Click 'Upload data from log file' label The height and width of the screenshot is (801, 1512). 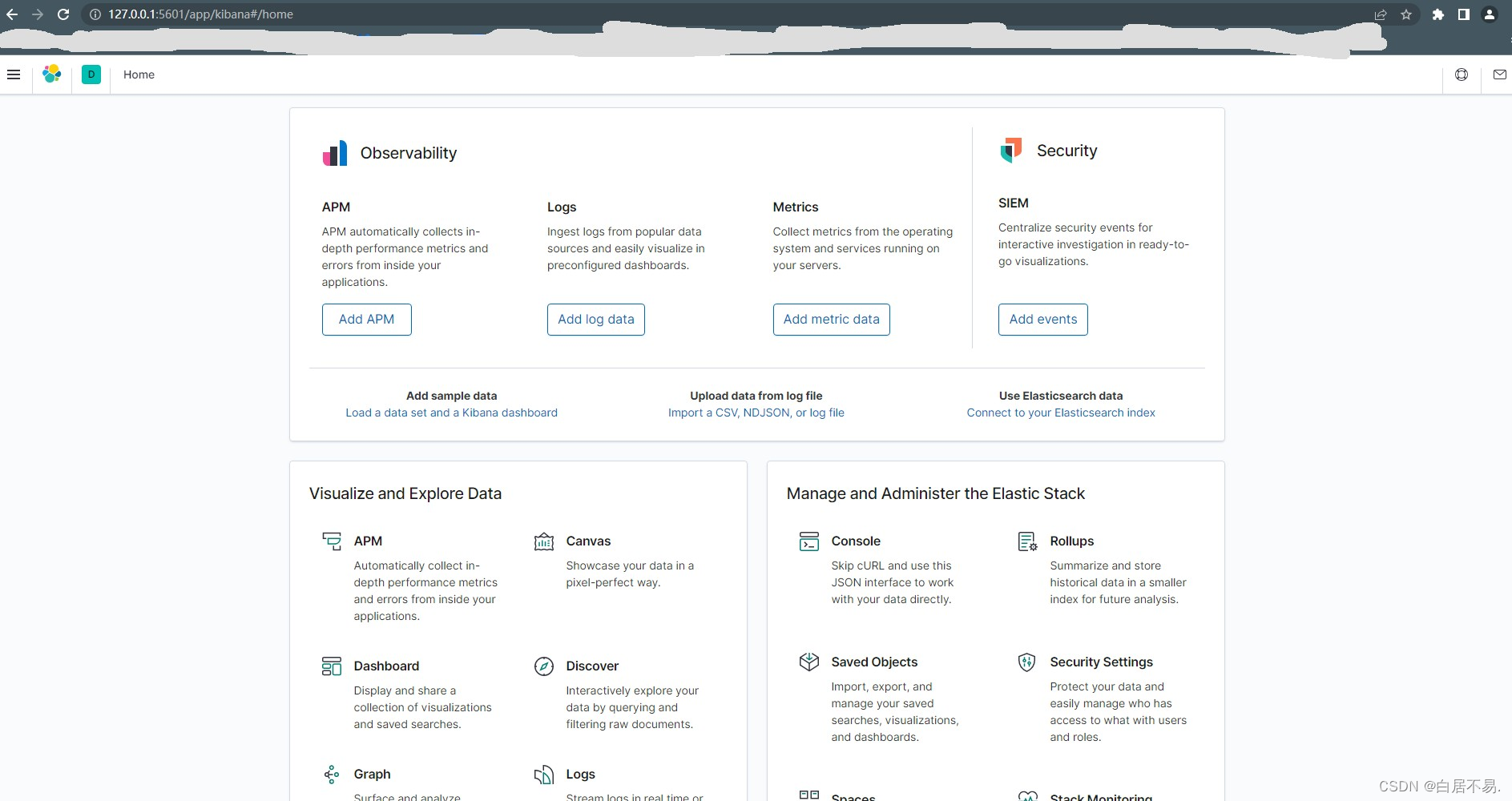[756, 396]
